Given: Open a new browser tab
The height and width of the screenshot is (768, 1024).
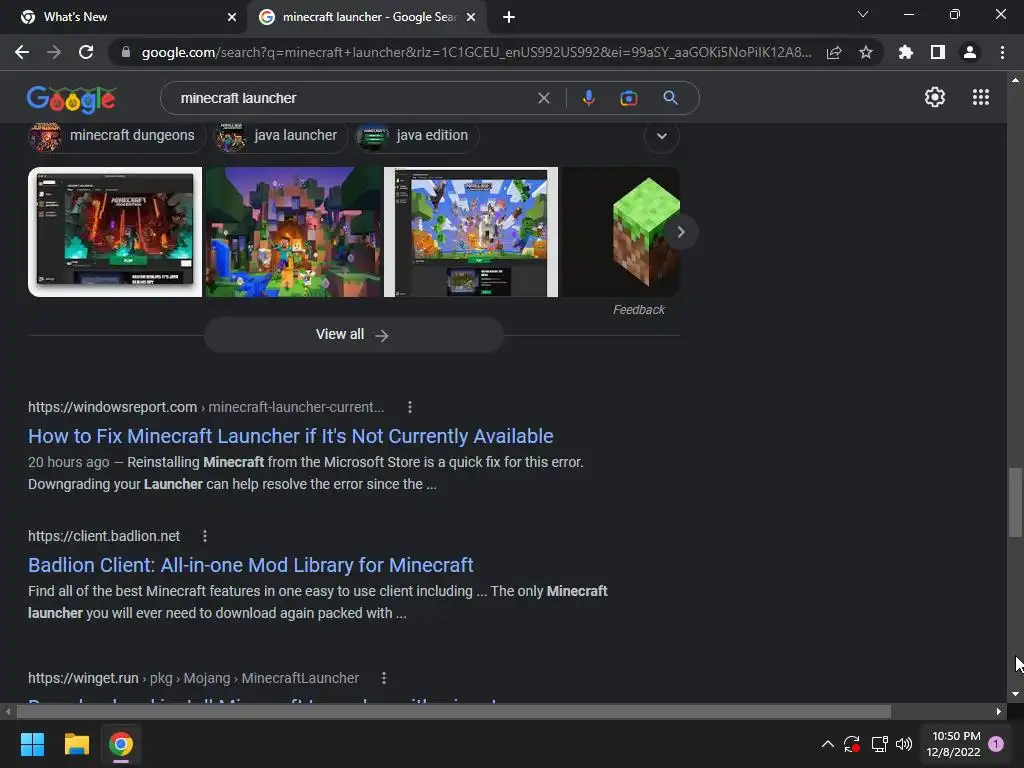Looking at the screenshot, I should click(509, 17).
